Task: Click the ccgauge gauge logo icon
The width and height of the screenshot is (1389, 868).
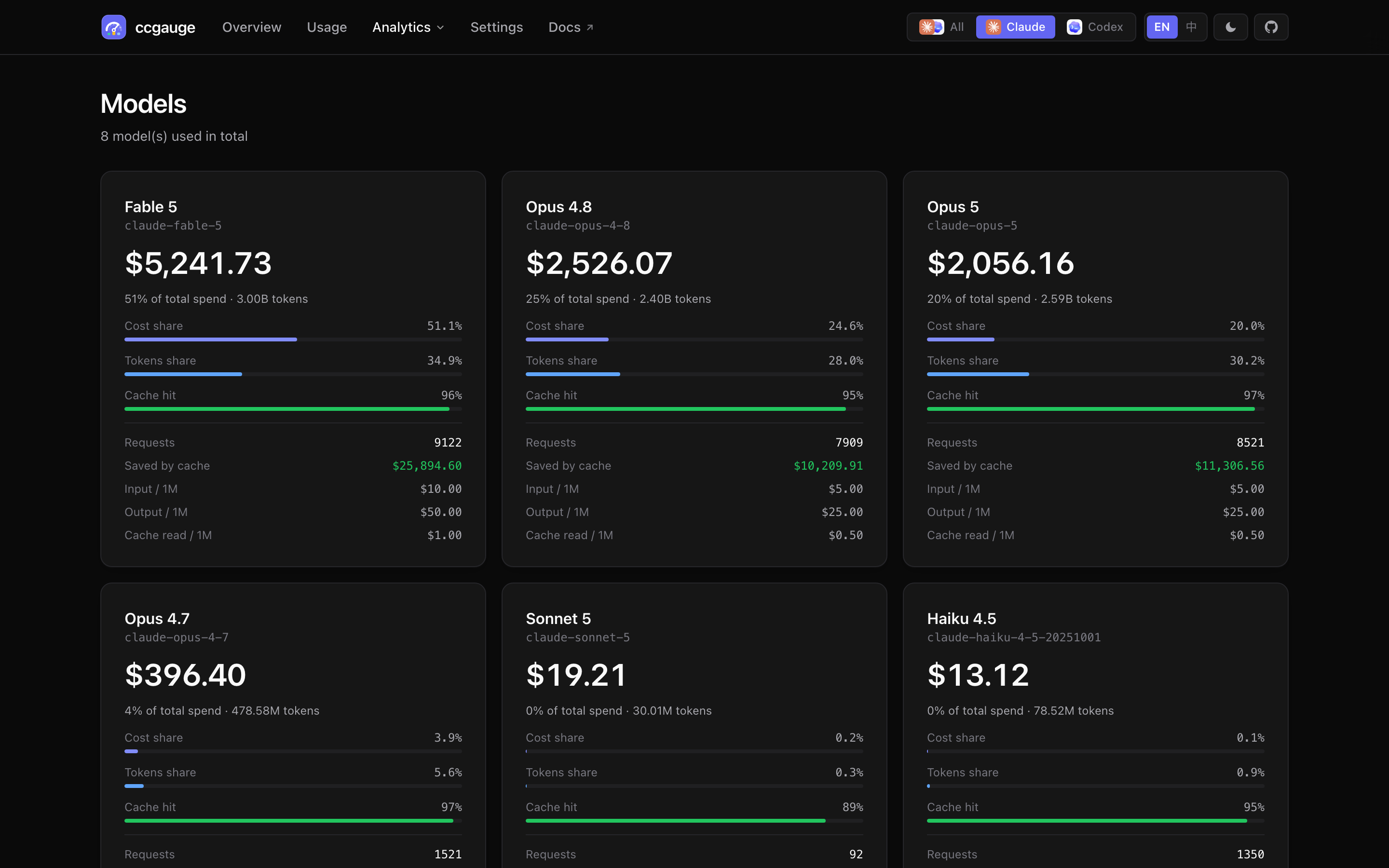Action: coord(114,27)
